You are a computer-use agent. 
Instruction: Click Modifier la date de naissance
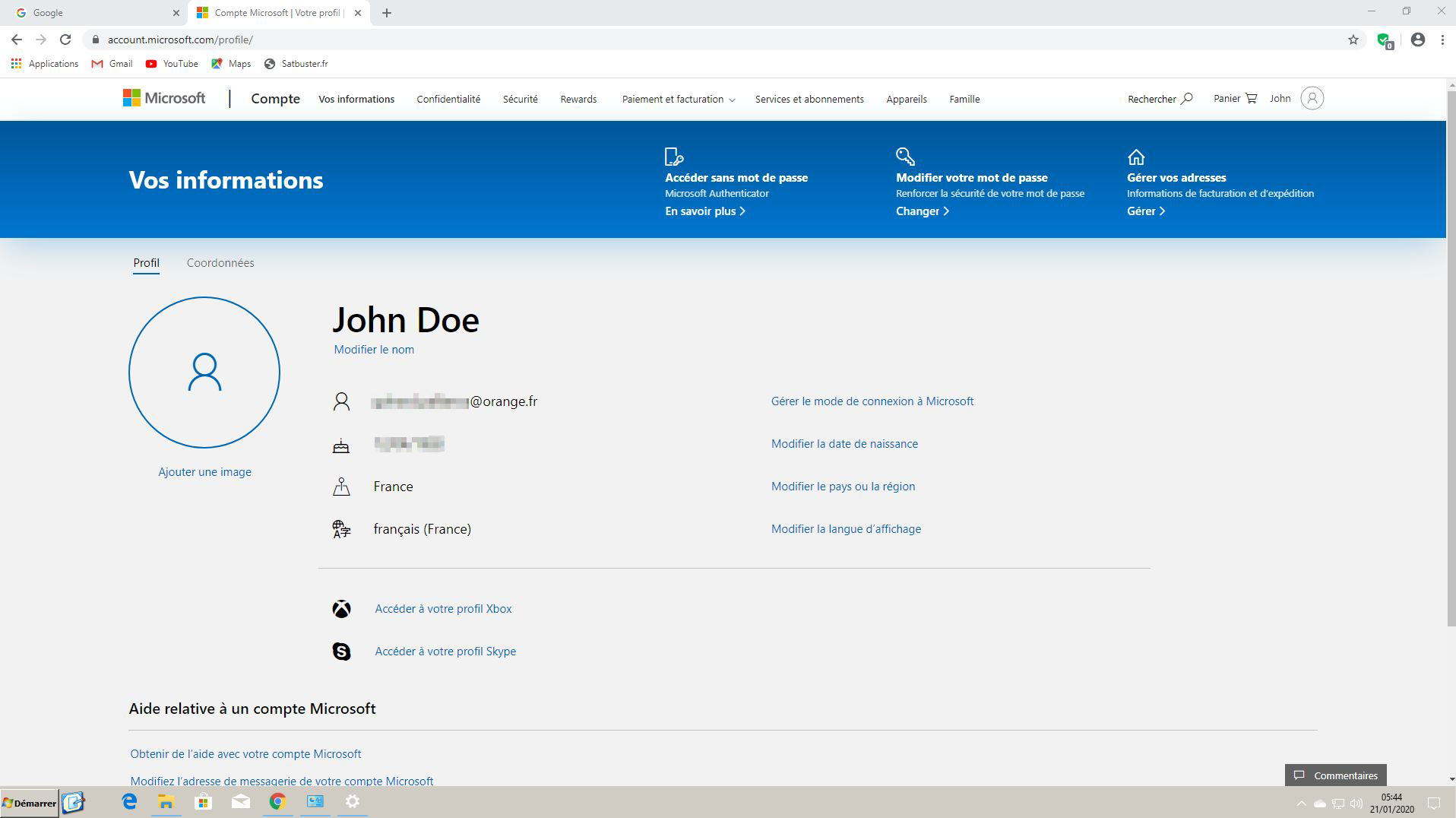(844, 444)
